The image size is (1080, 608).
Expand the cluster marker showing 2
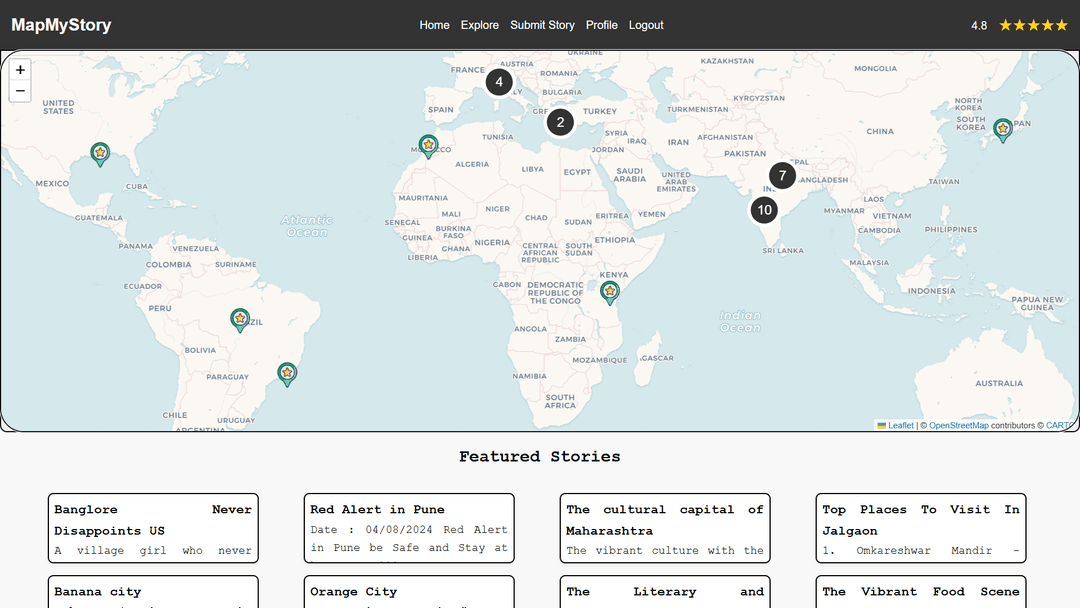click(560, 123)
